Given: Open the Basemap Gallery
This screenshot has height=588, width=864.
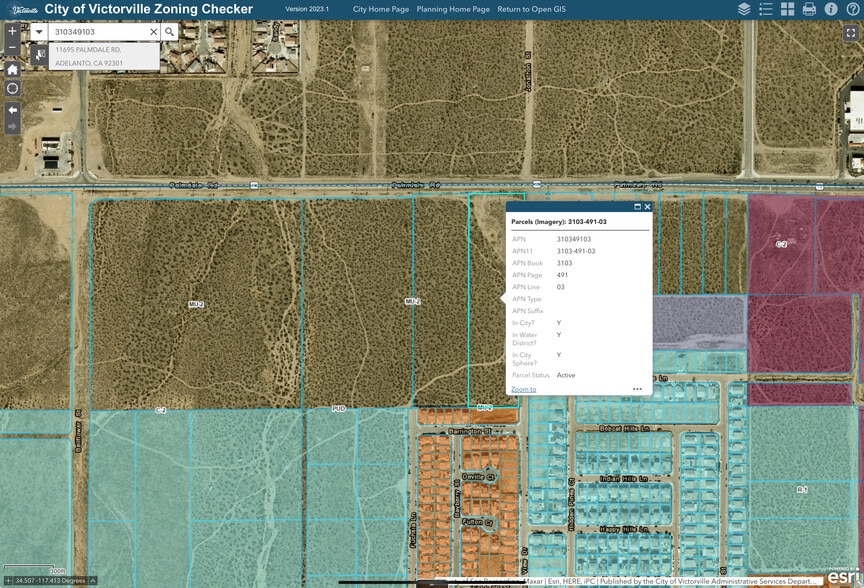Looking at the screenshot, I should pyautogui.click(x=788, y=9).
